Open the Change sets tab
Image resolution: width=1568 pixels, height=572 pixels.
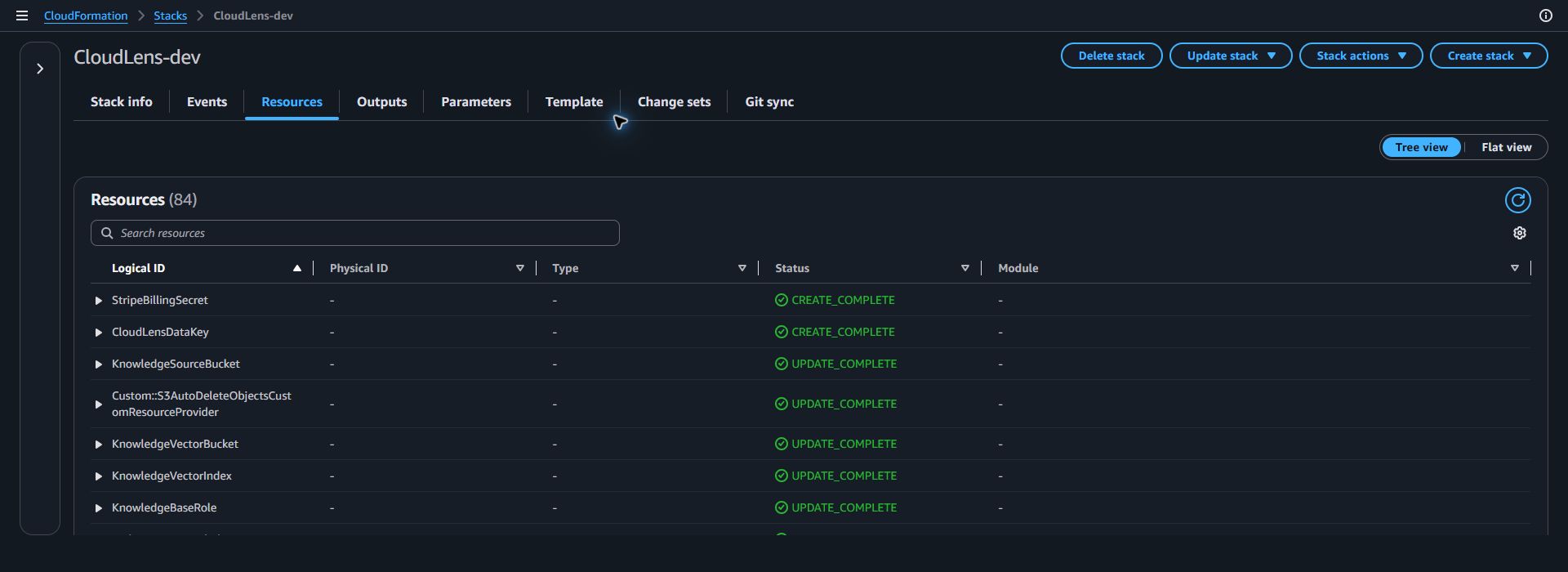pos(674,102)
